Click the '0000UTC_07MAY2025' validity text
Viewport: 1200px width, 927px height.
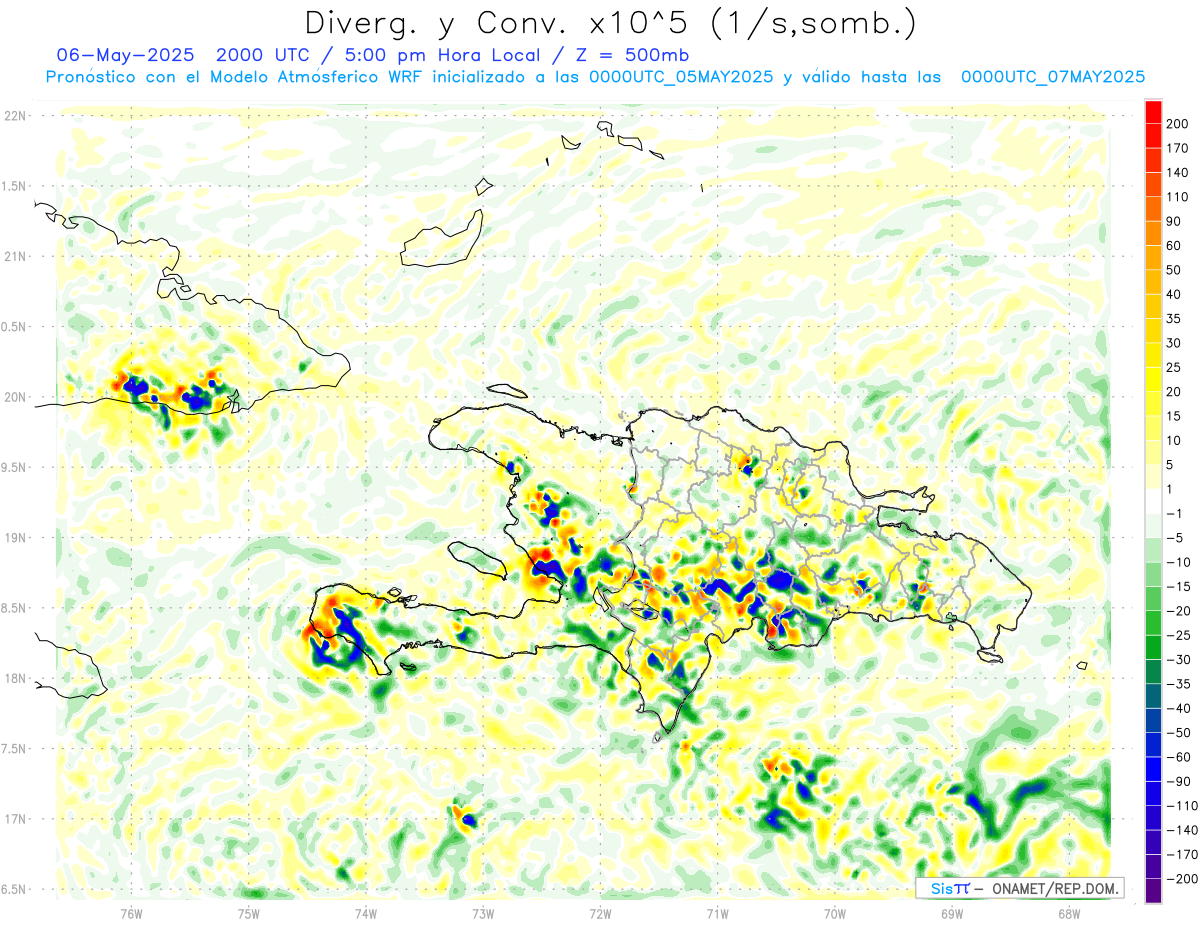coord(1052,77)
